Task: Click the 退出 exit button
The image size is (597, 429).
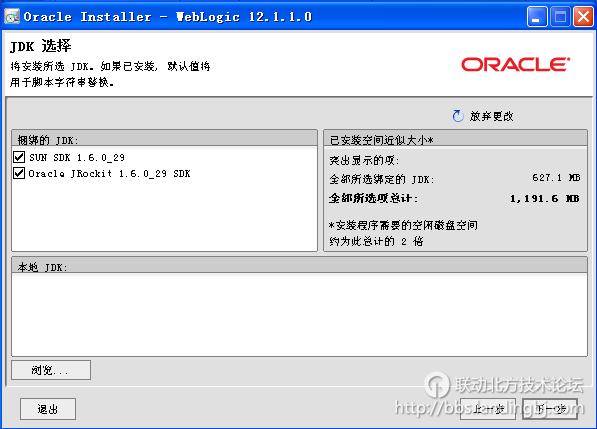Action: click(x=48, y=409)
